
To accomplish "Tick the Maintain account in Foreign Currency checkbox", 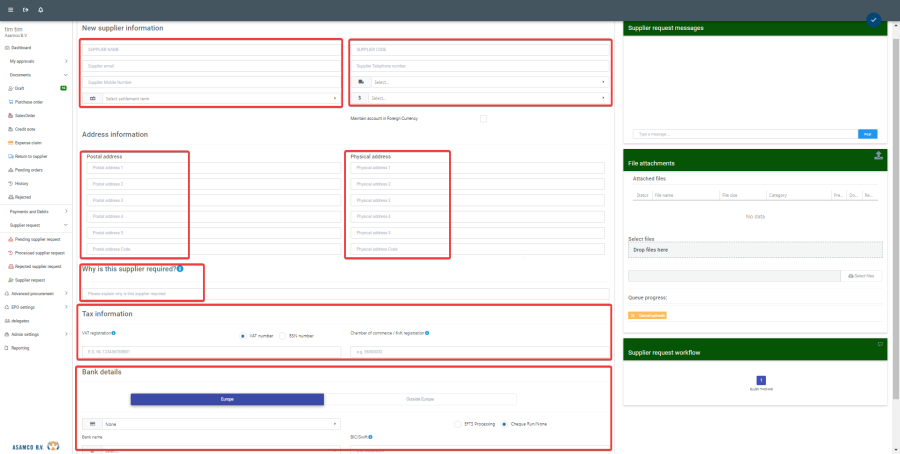I will (x=483, y=118).
